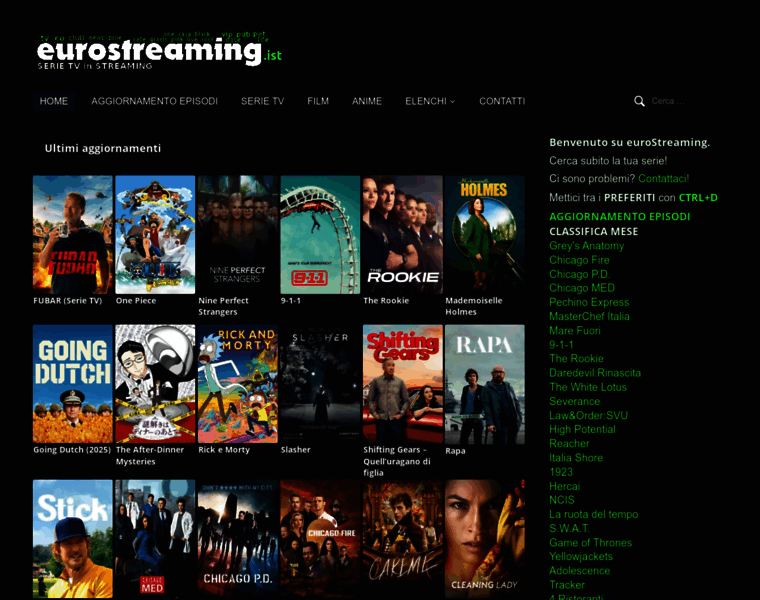Open The White Lotus in the sidebar ranking

point(588,387)
